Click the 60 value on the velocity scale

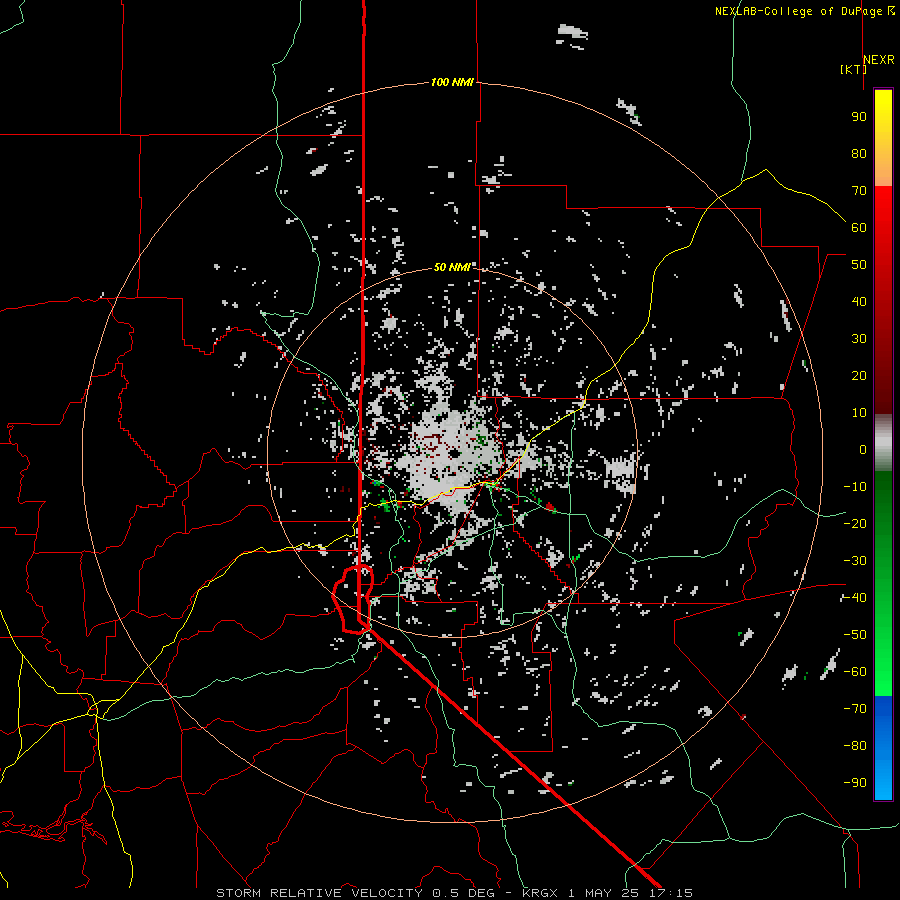(859, 228)
